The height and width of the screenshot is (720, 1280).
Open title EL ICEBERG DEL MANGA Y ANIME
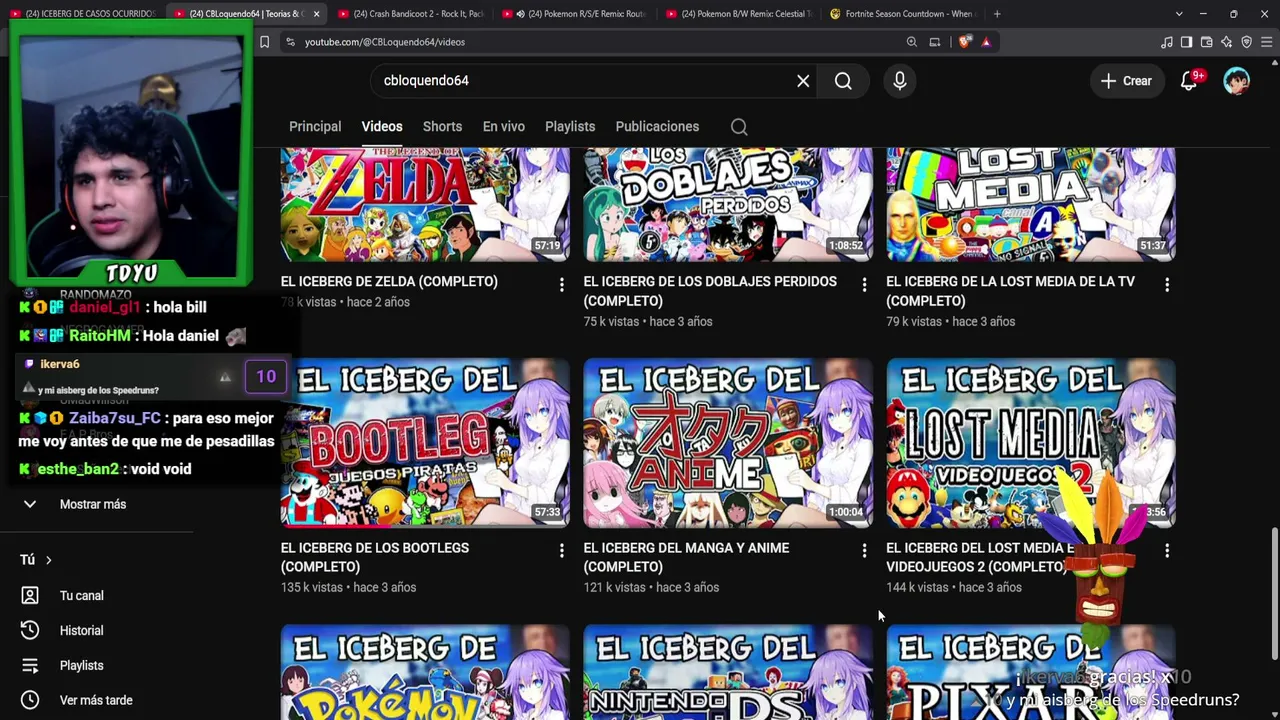[x=686, y=557]
